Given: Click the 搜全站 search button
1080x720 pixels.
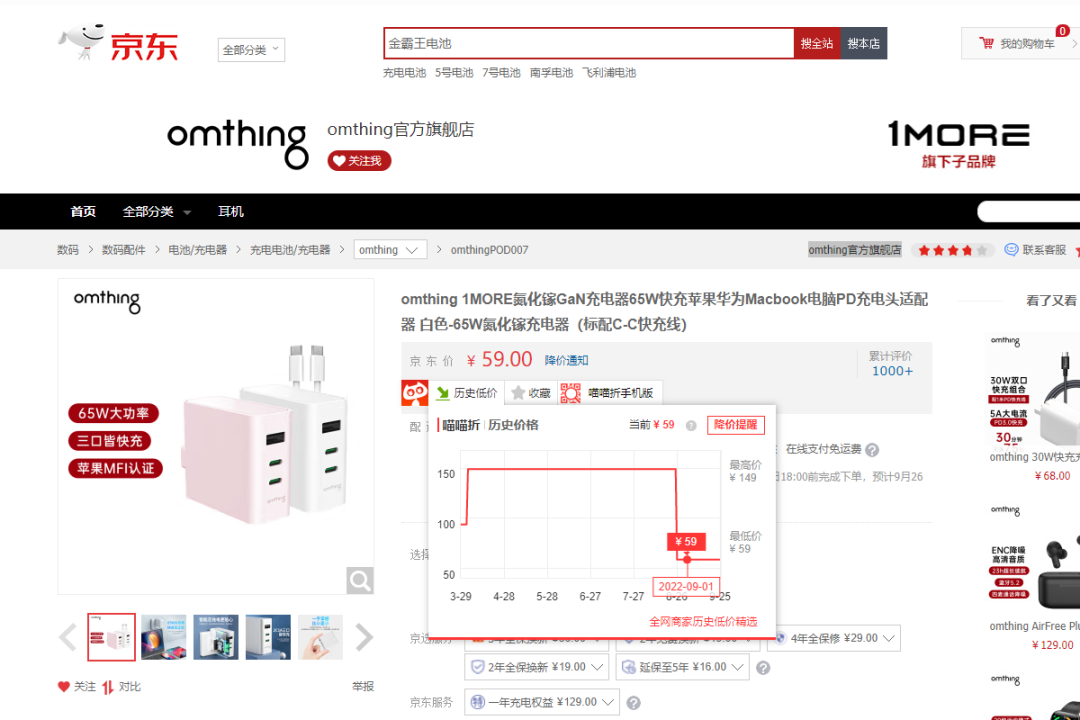Looking at the screenshot, I should click(817, 43).
